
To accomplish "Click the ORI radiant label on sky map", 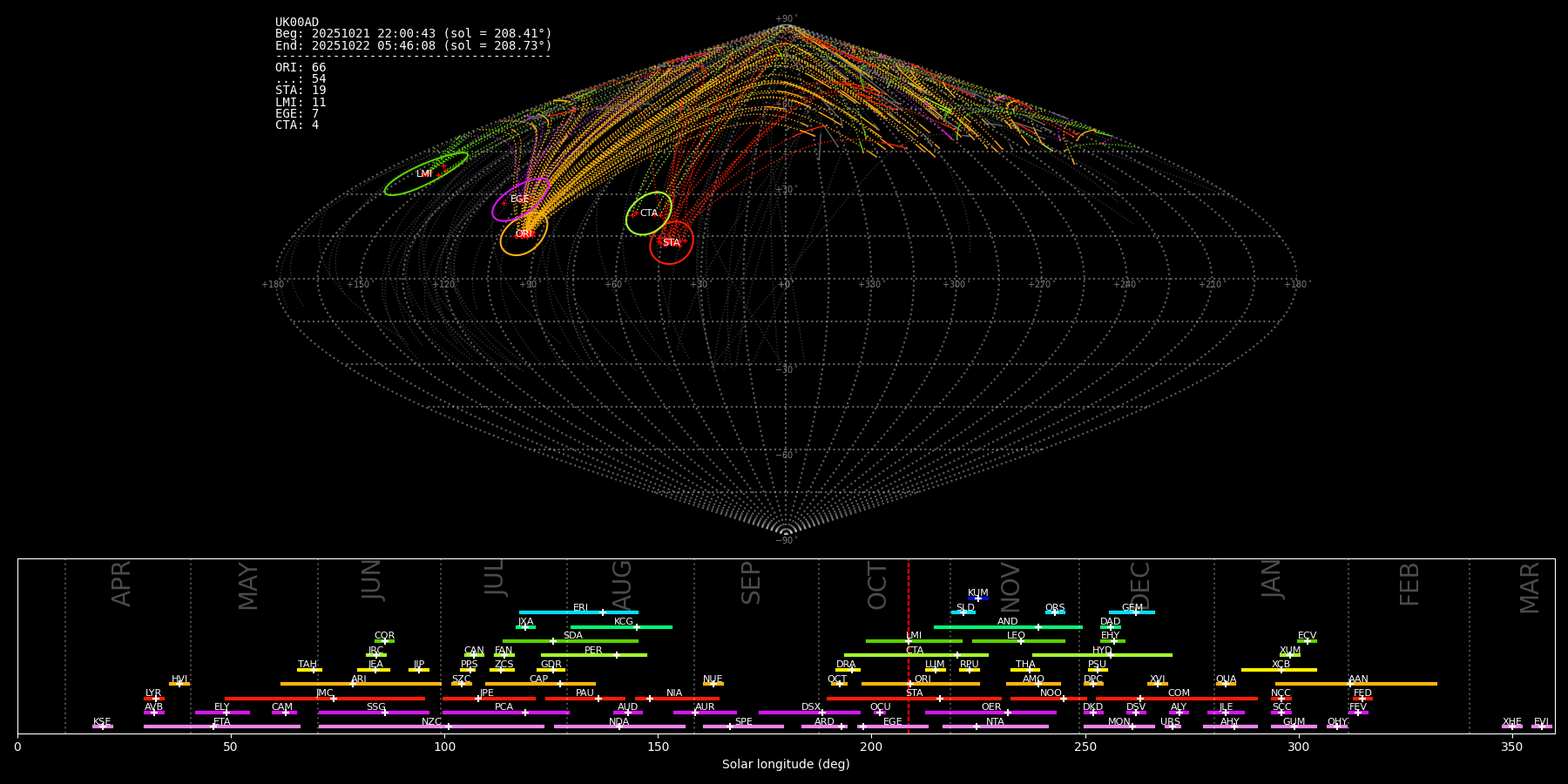I will point(524,234).
